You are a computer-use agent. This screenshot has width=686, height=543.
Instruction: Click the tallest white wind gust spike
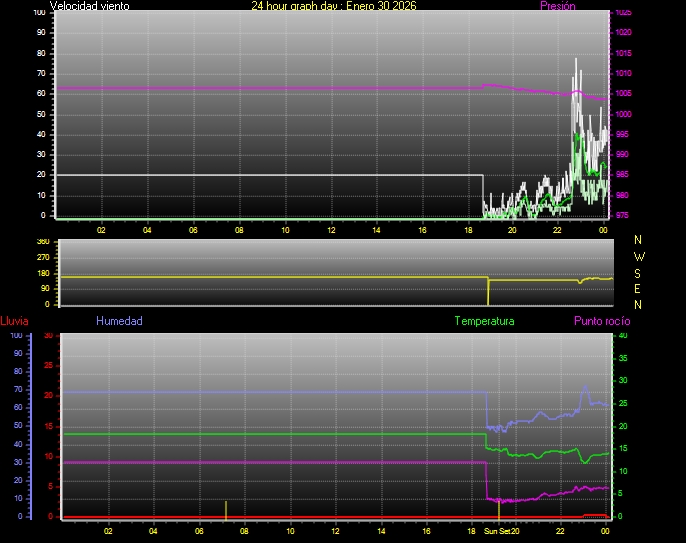point(576,62)
